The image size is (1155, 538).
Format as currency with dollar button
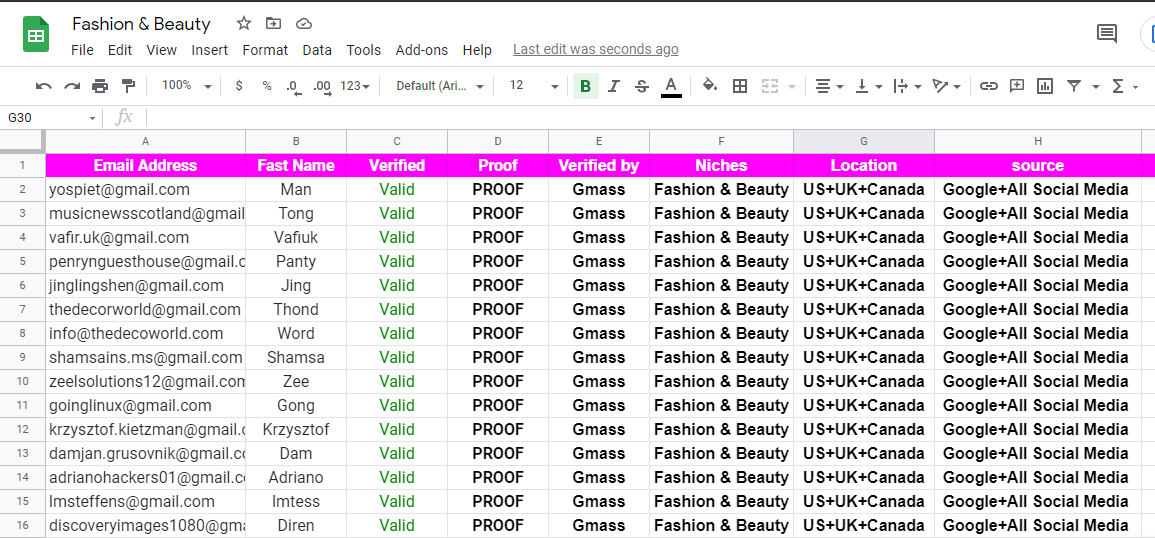pyautogui.click(x=239, y=86)
